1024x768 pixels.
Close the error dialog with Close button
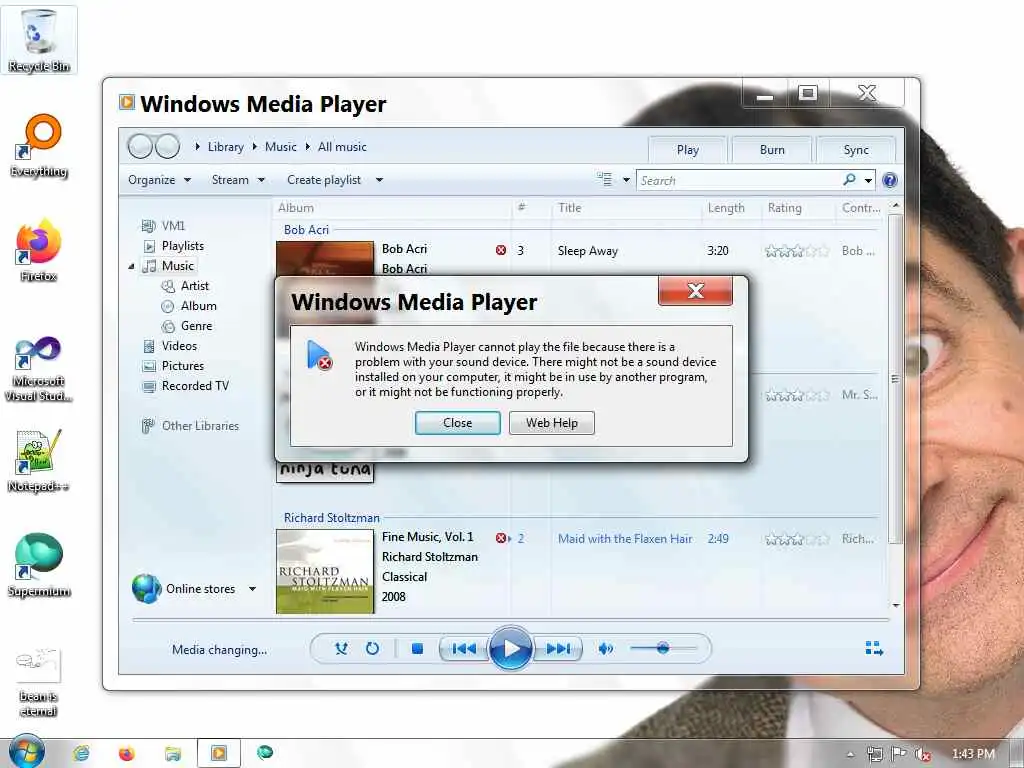(x=457, y=423)
